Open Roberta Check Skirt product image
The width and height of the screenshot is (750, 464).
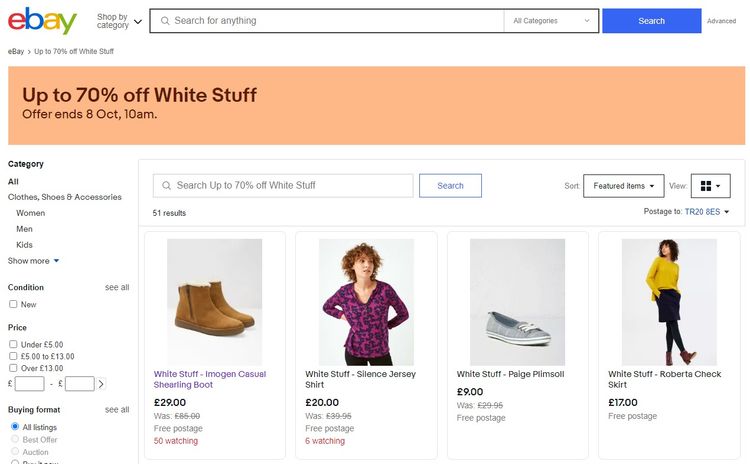[669, 302]
